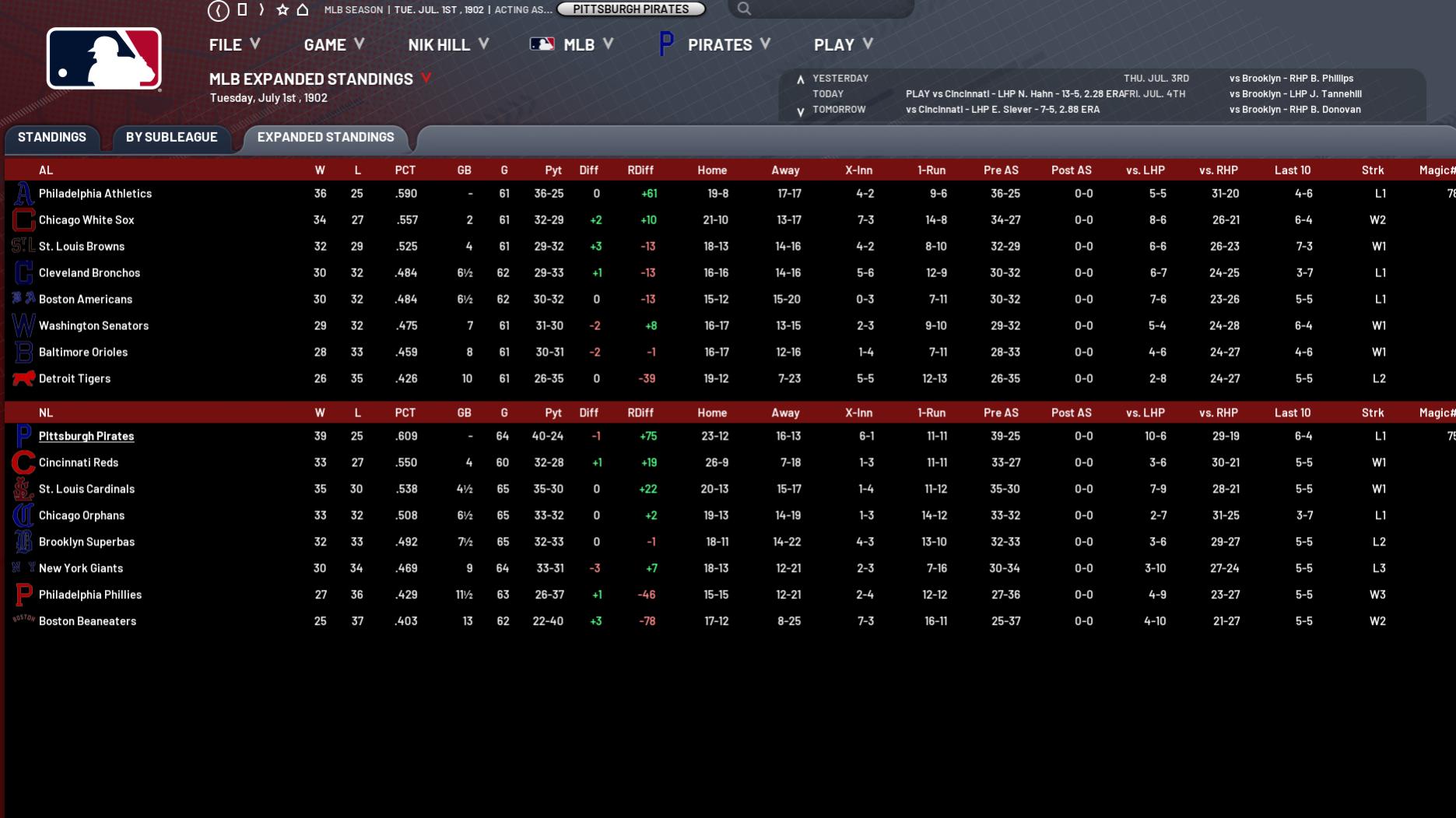
Task: Click the back navigation arrow icon
Action: click(x=219, y=10)
